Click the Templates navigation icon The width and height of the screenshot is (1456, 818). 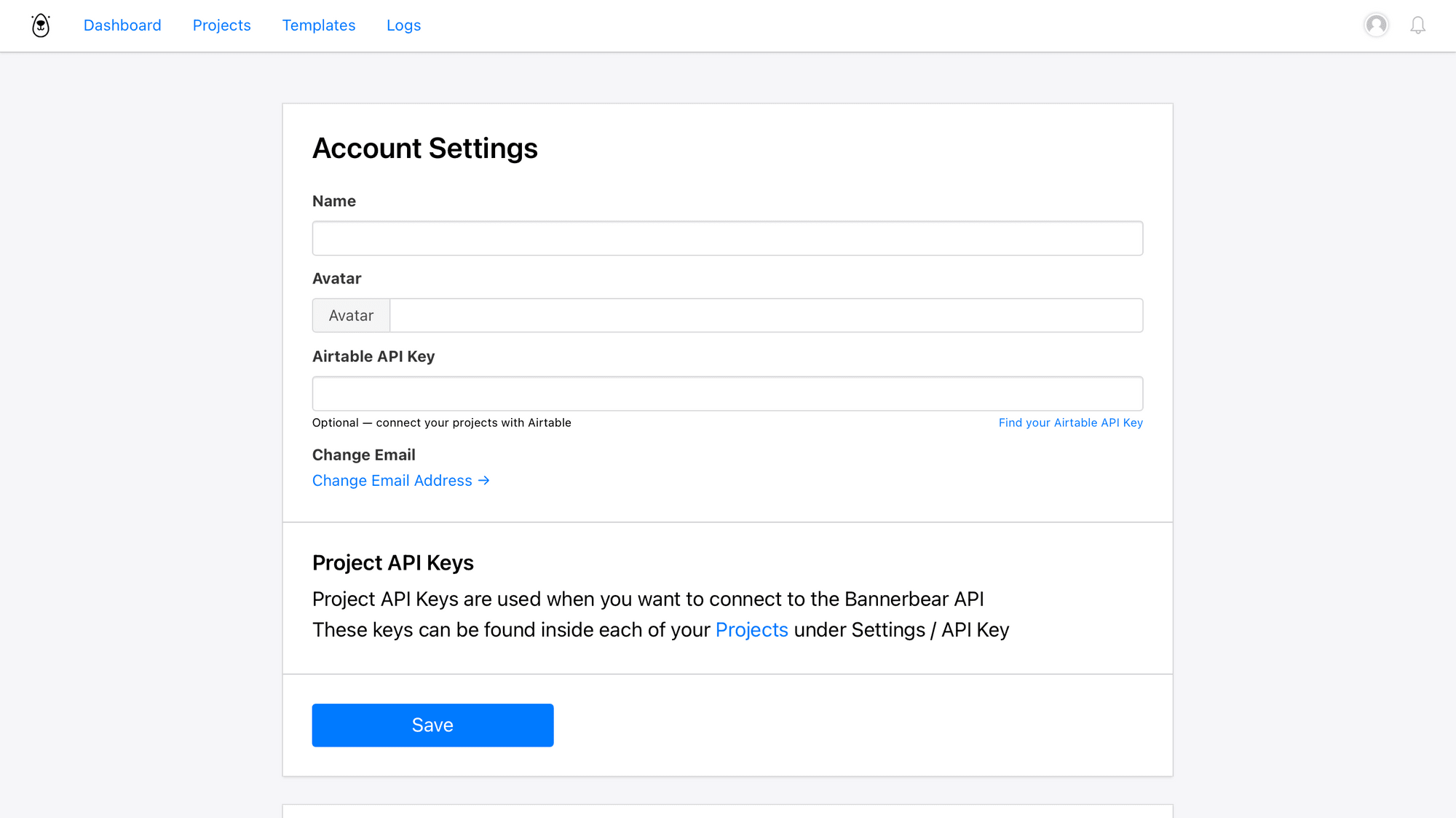pyautogui.click(x=317, y=25)
